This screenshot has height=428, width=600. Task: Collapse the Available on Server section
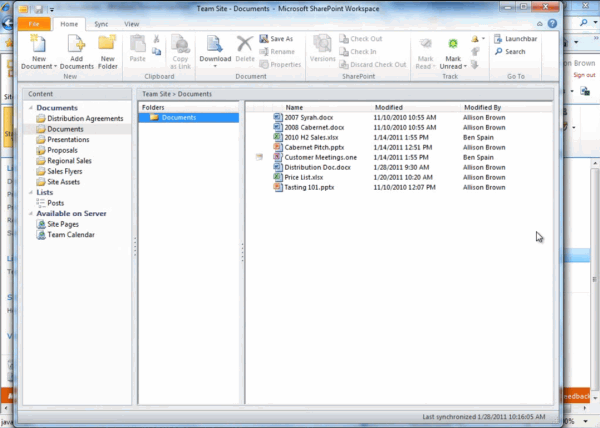pyautogui.click(x=31, y=213)
